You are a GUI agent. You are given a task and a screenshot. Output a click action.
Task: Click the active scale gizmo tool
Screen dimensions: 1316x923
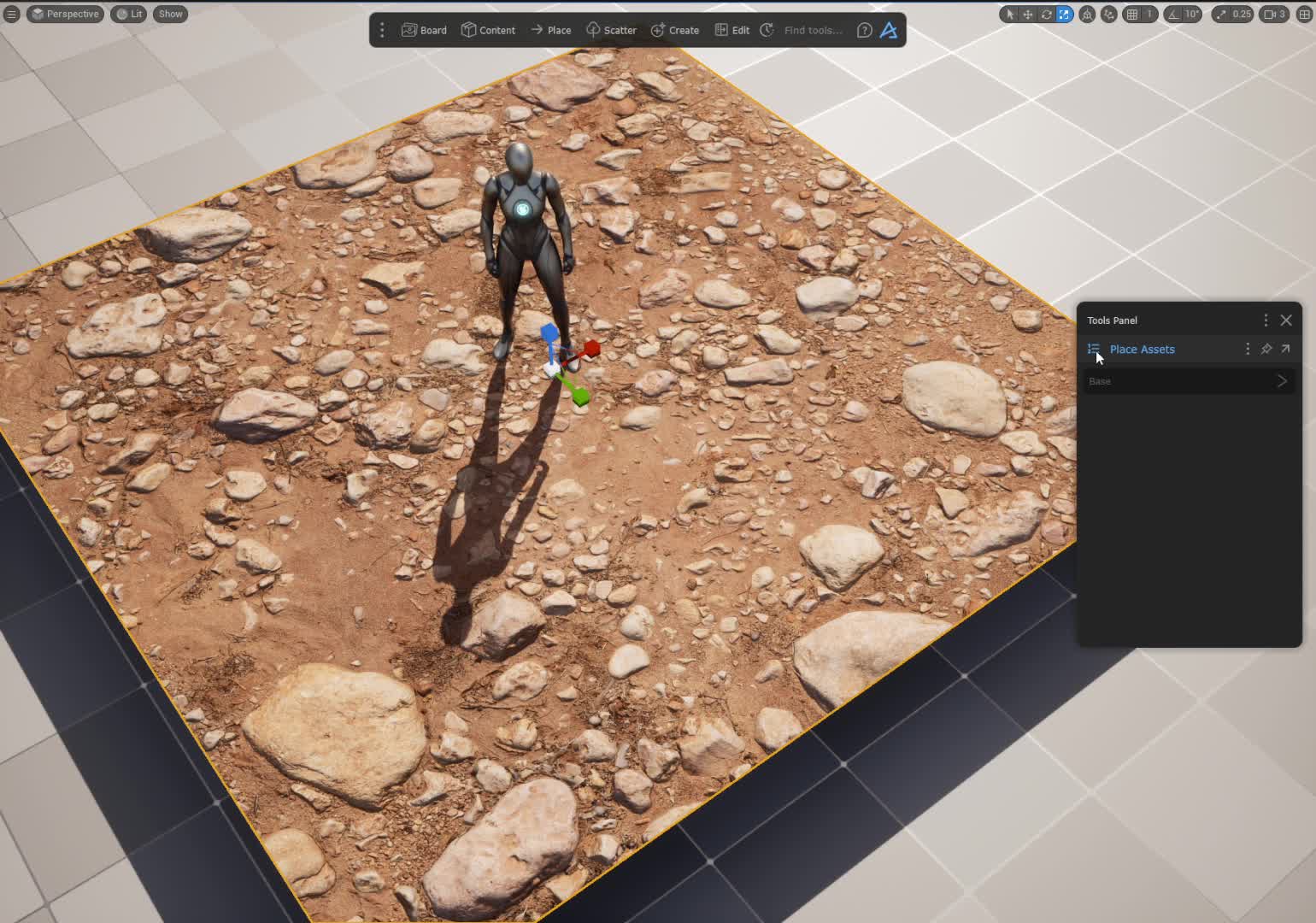1064,14
